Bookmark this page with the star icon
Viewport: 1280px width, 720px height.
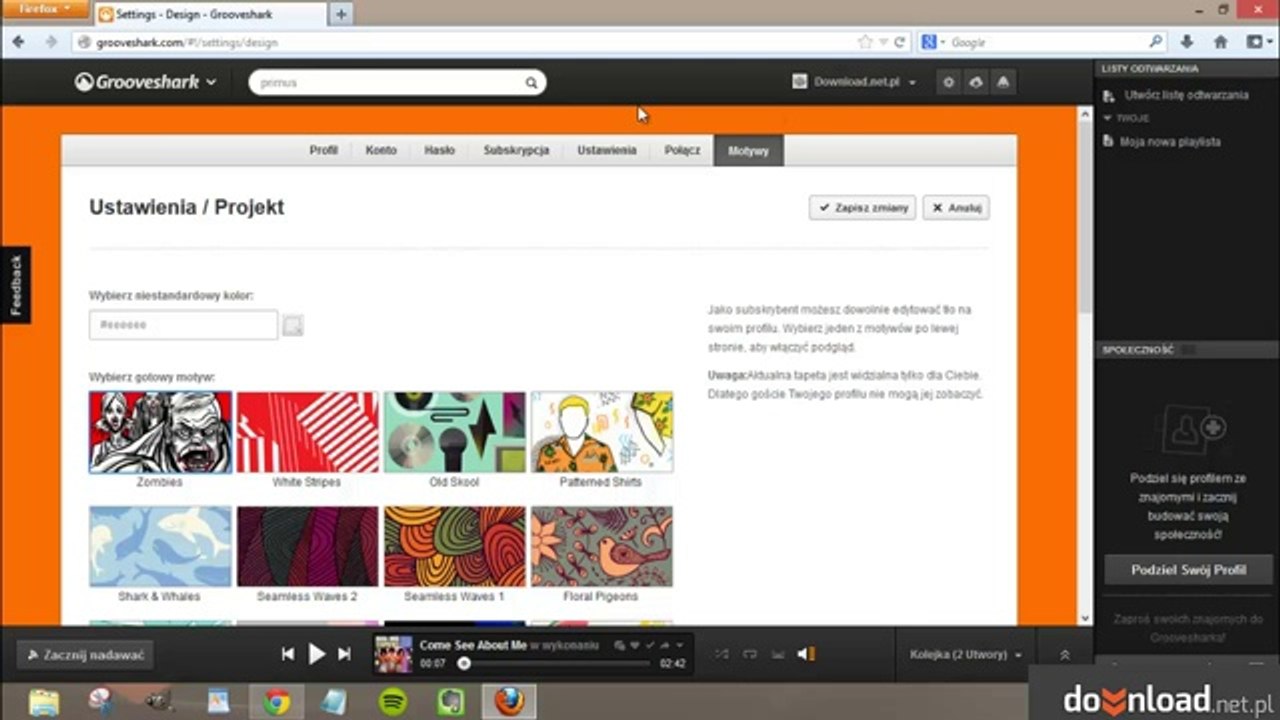point(865,42)
